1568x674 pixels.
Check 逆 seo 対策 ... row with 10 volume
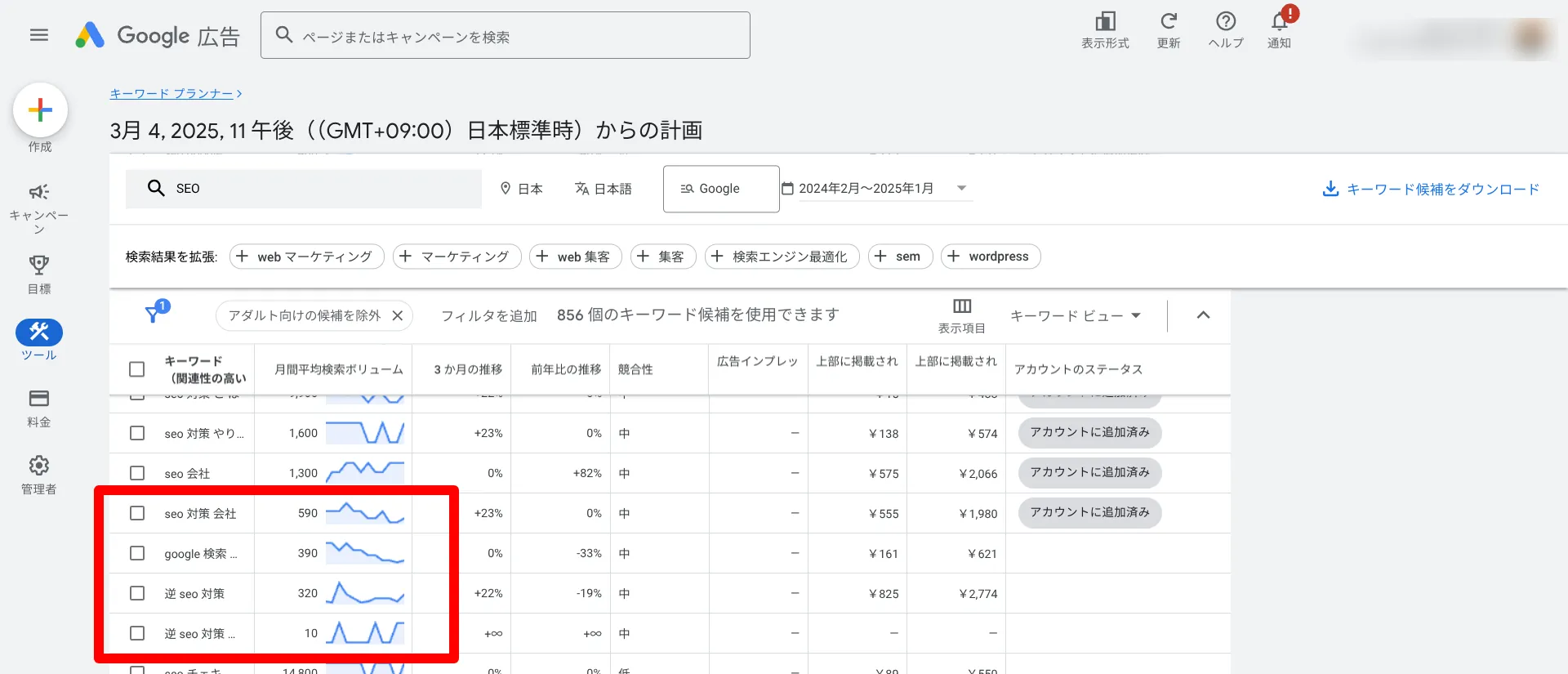[137, 633]
